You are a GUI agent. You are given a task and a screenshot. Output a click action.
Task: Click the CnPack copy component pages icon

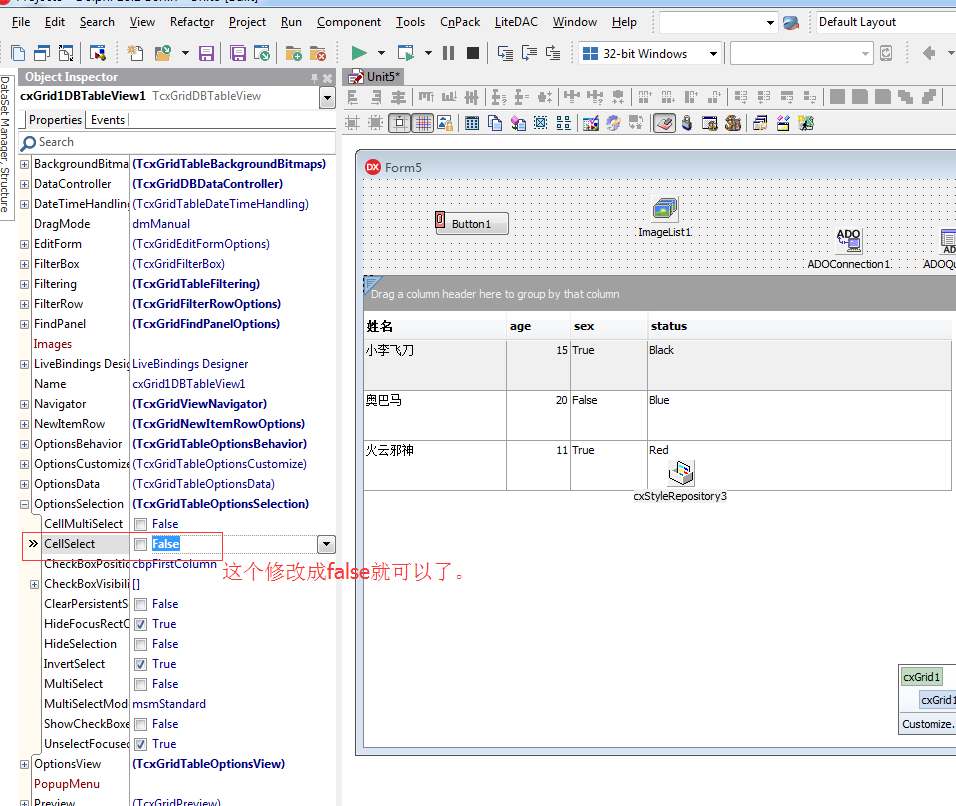(x=495, y=123)
